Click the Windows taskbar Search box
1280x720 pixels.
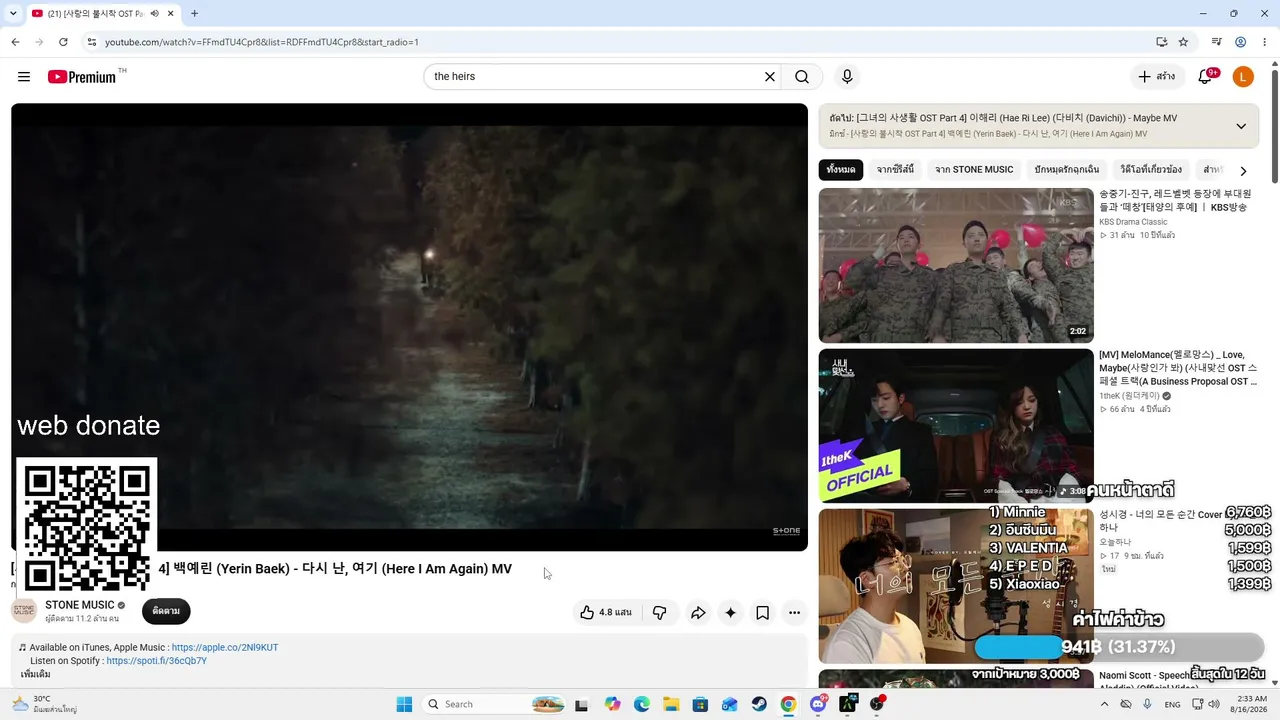pos(496,704)
